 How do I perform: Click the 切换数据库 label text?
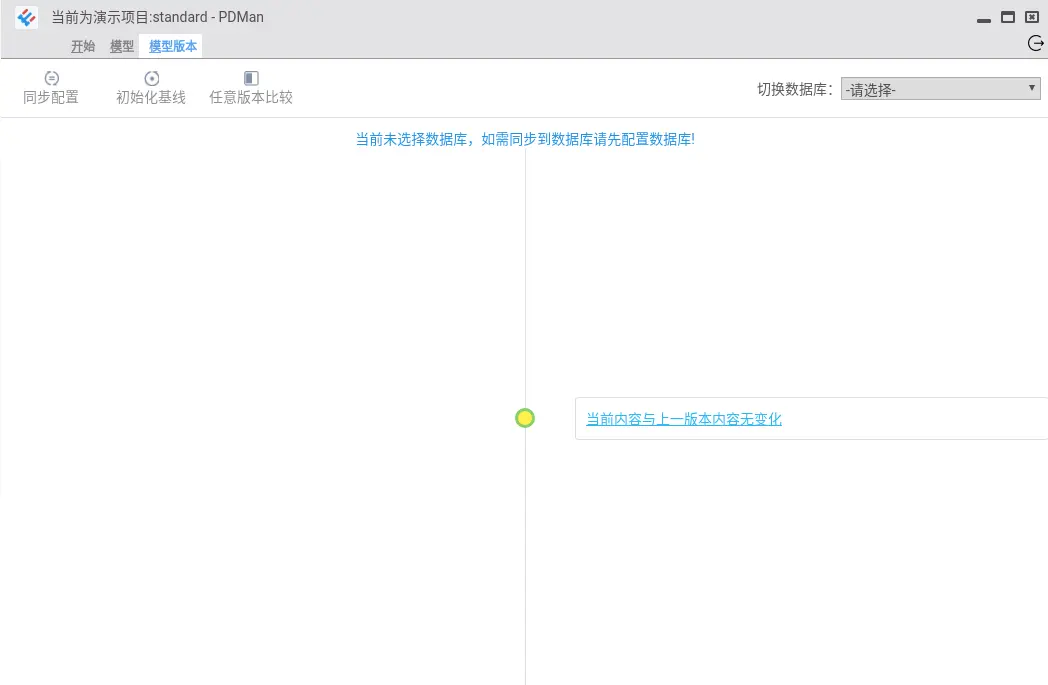795,90
